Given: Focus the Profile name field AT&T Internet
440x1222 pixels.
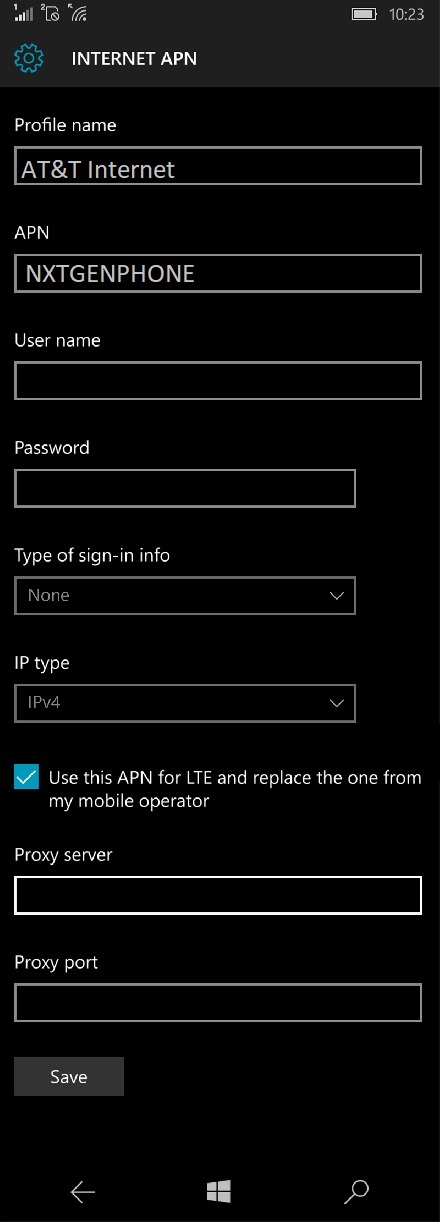Looking at the screenshot, I should point(218,166).
